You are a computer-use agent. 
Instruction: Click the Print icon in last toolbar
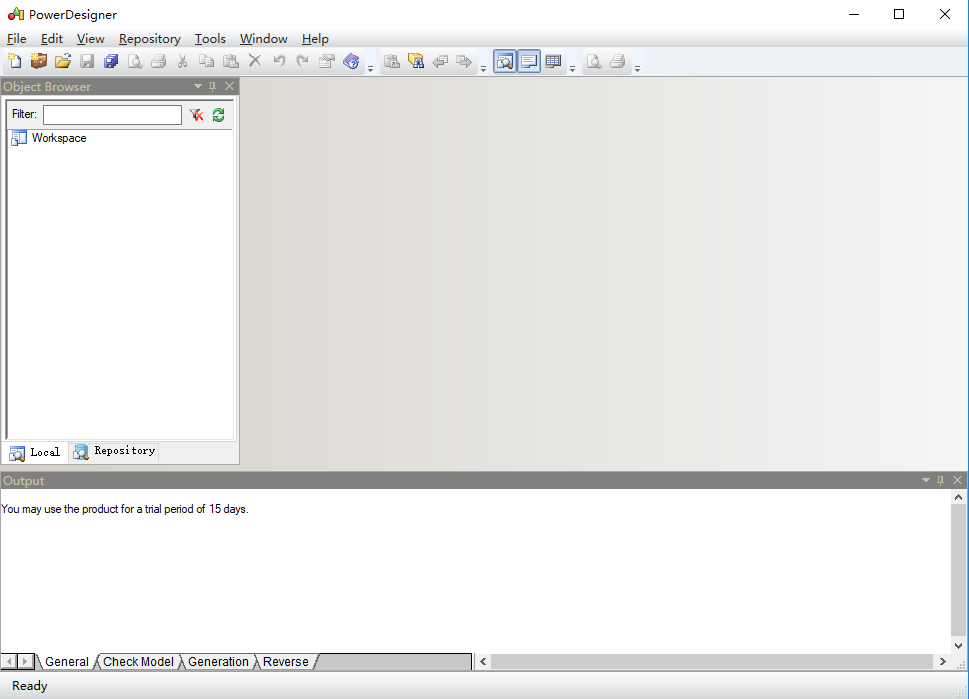[x=618, y=61]
